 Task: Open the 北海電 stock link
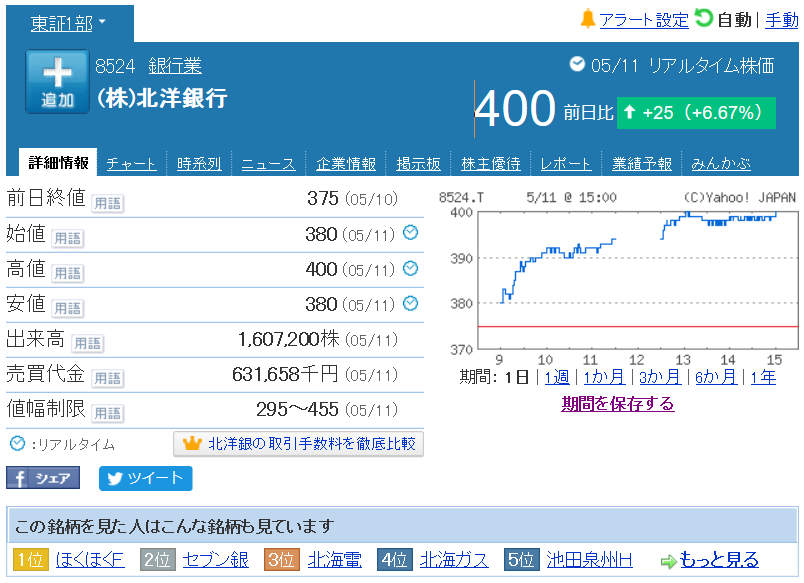pos(334,559)
